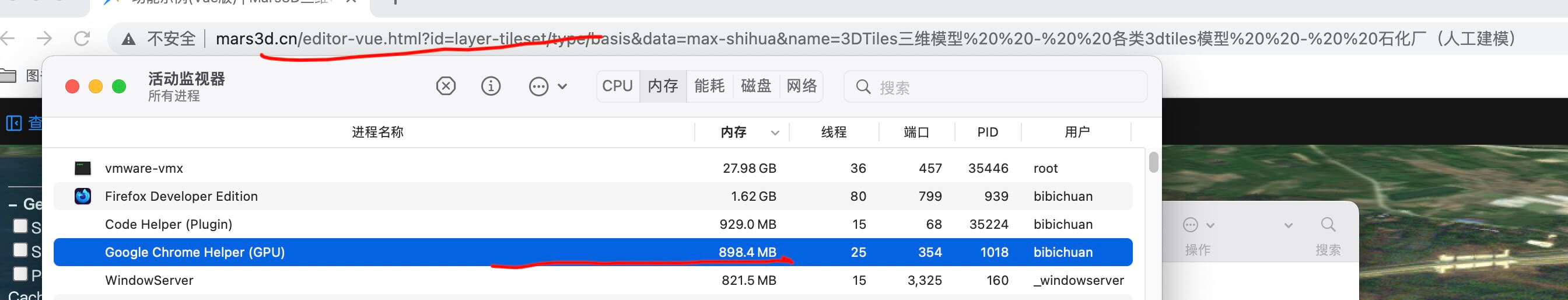1568x300 pixels.
Task: Click the process list scrollbar thumb
Action: point(1153,162)
